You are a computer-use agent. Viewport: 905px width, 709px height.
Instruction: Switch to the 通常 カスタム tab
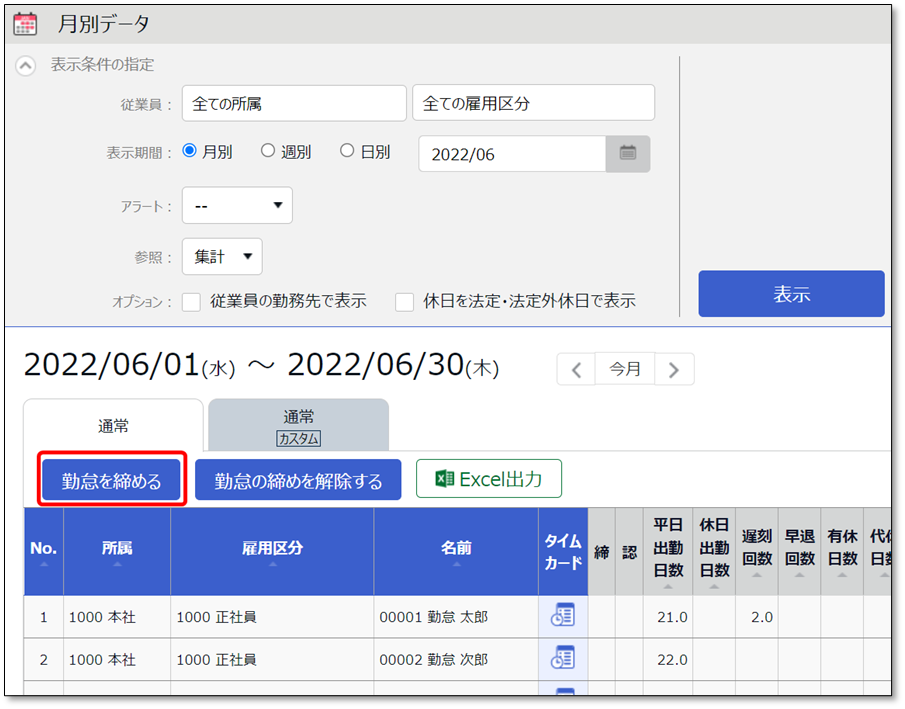pos(298,425)
